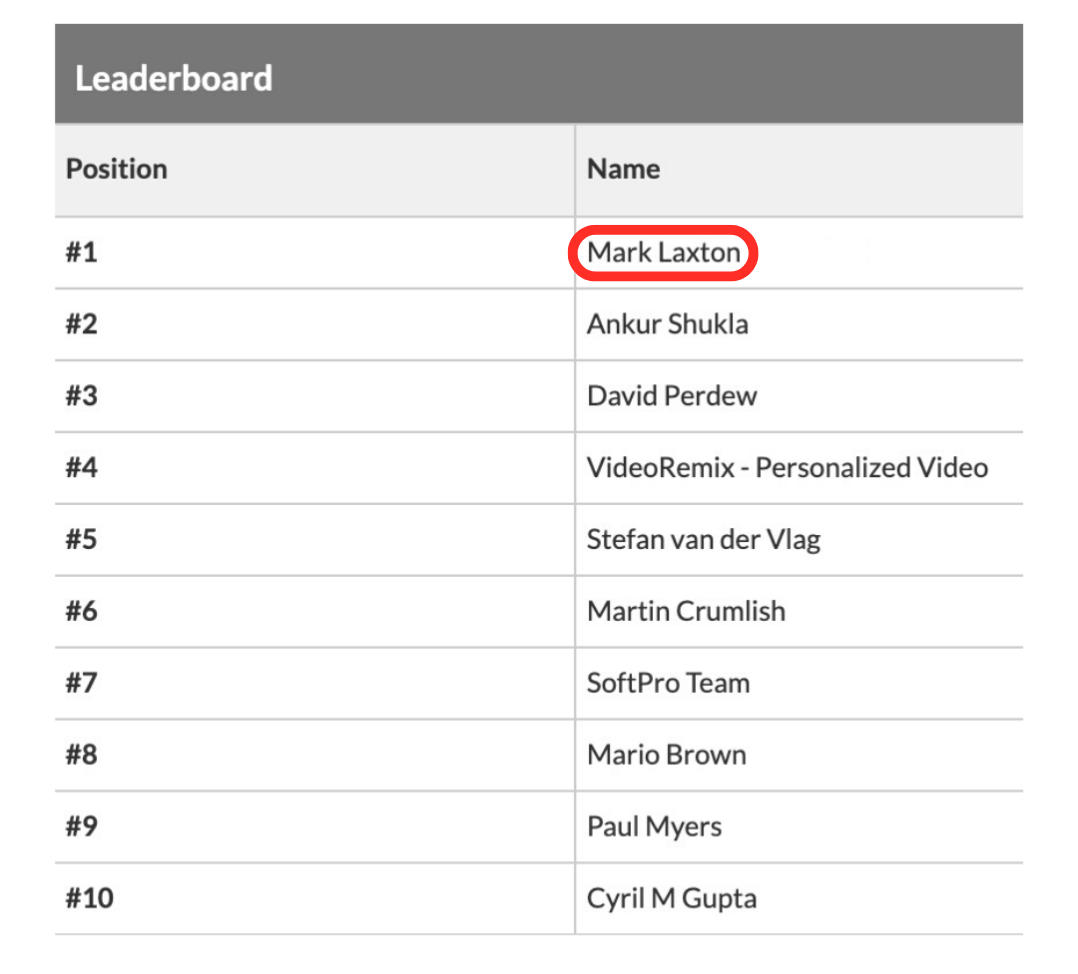Image resolution: width=1078 pixels, height=974 pixels.
Task: Click the #1 position cell
Action: [x=82, y=252]
